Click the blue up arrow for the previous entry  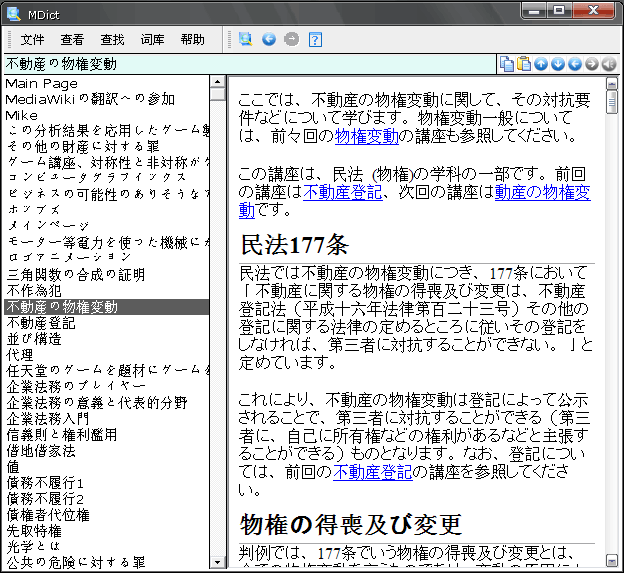click(x=541, y=64)
